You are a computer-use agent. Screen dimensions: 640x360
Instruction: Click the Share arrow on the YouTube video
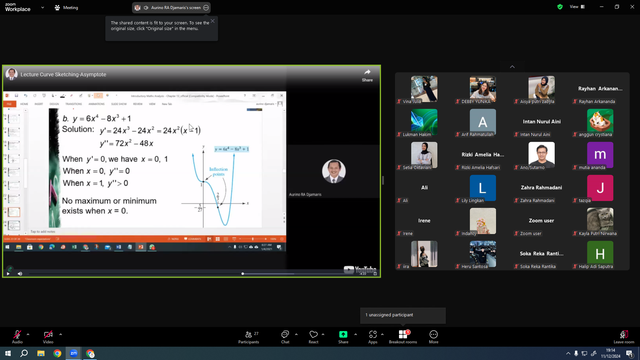[x=367, y=75]
